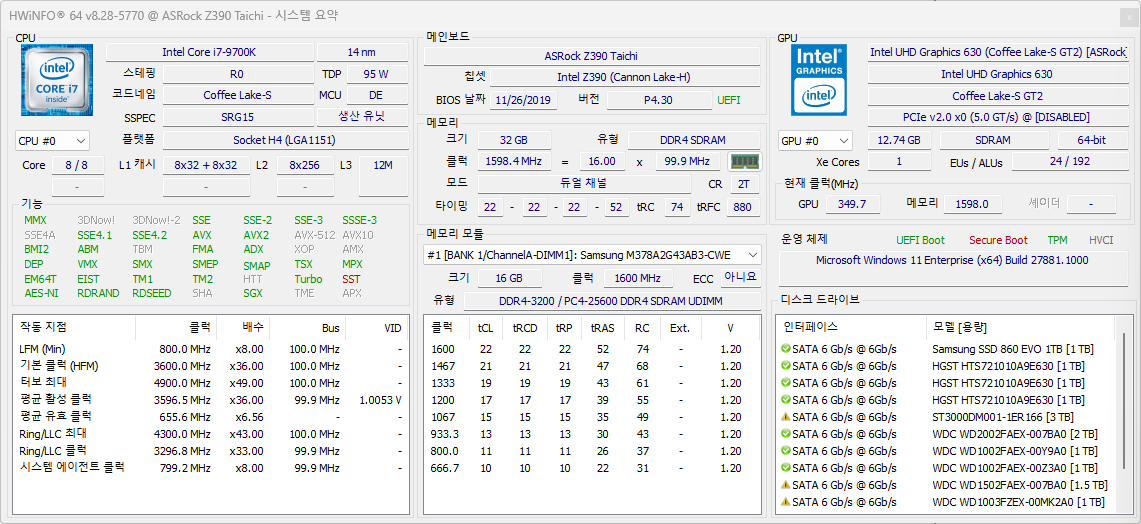Viewport: 1141px width, 524px height.
Task: Click the green UEFI Boot label
Action: pos(921,240)
